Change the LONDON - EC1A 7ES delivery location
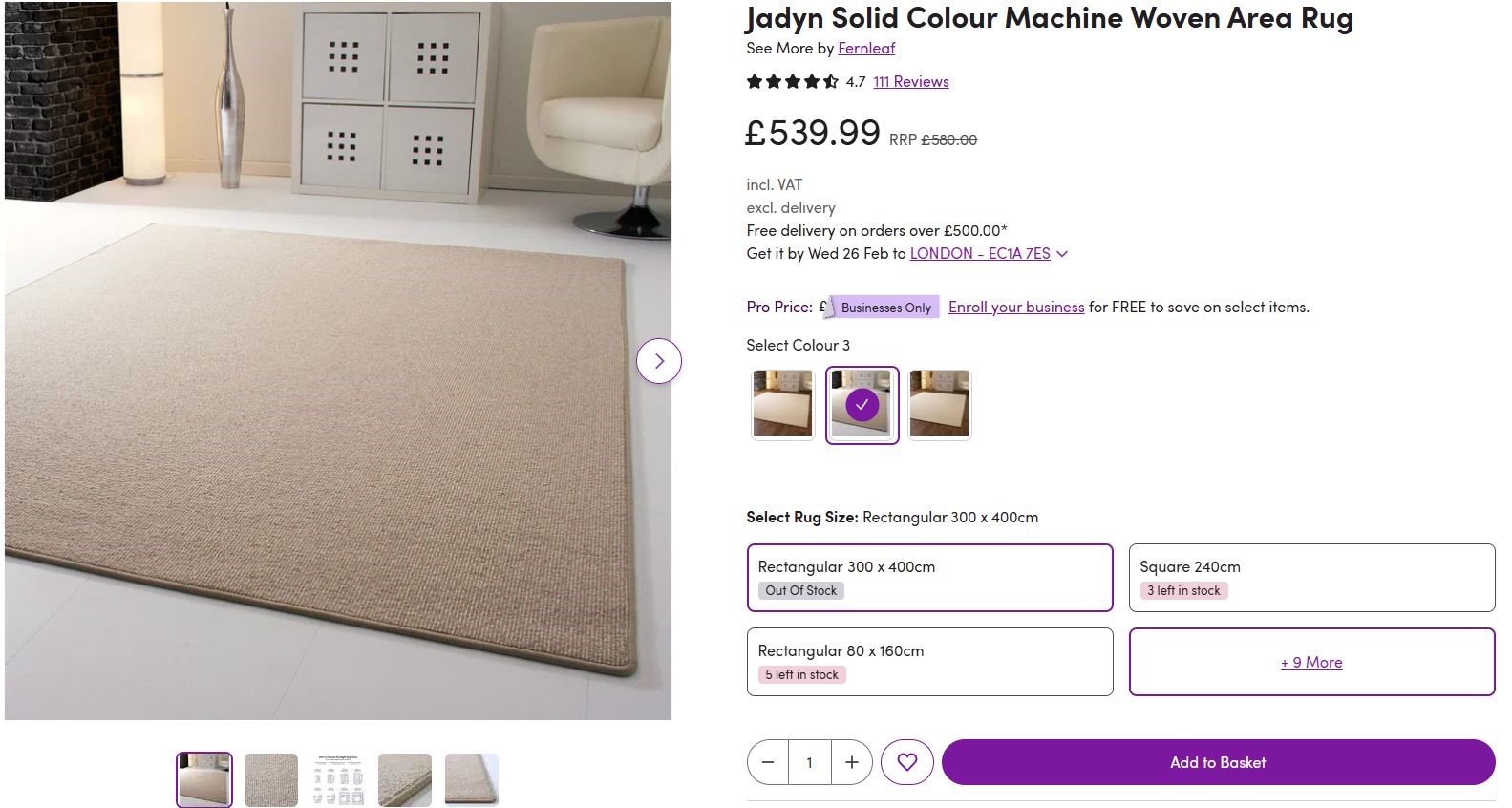 coord(979,254)
